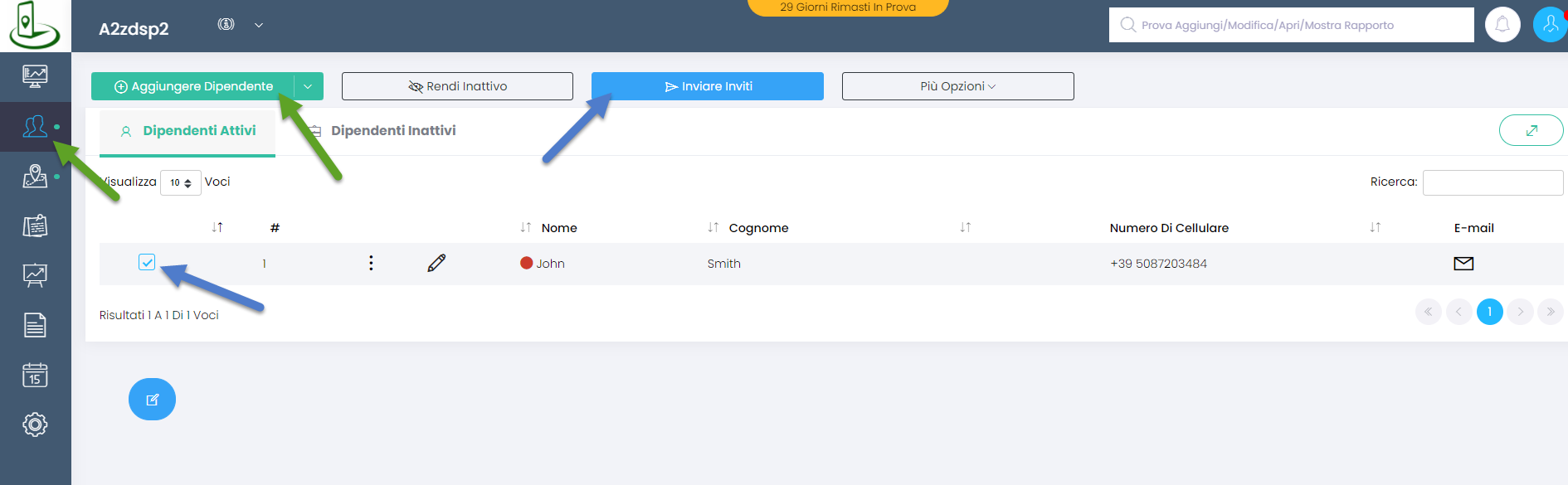Click the pencil edit icon for John
This screenshot has height=485, width=1568.
pos(436,264)
